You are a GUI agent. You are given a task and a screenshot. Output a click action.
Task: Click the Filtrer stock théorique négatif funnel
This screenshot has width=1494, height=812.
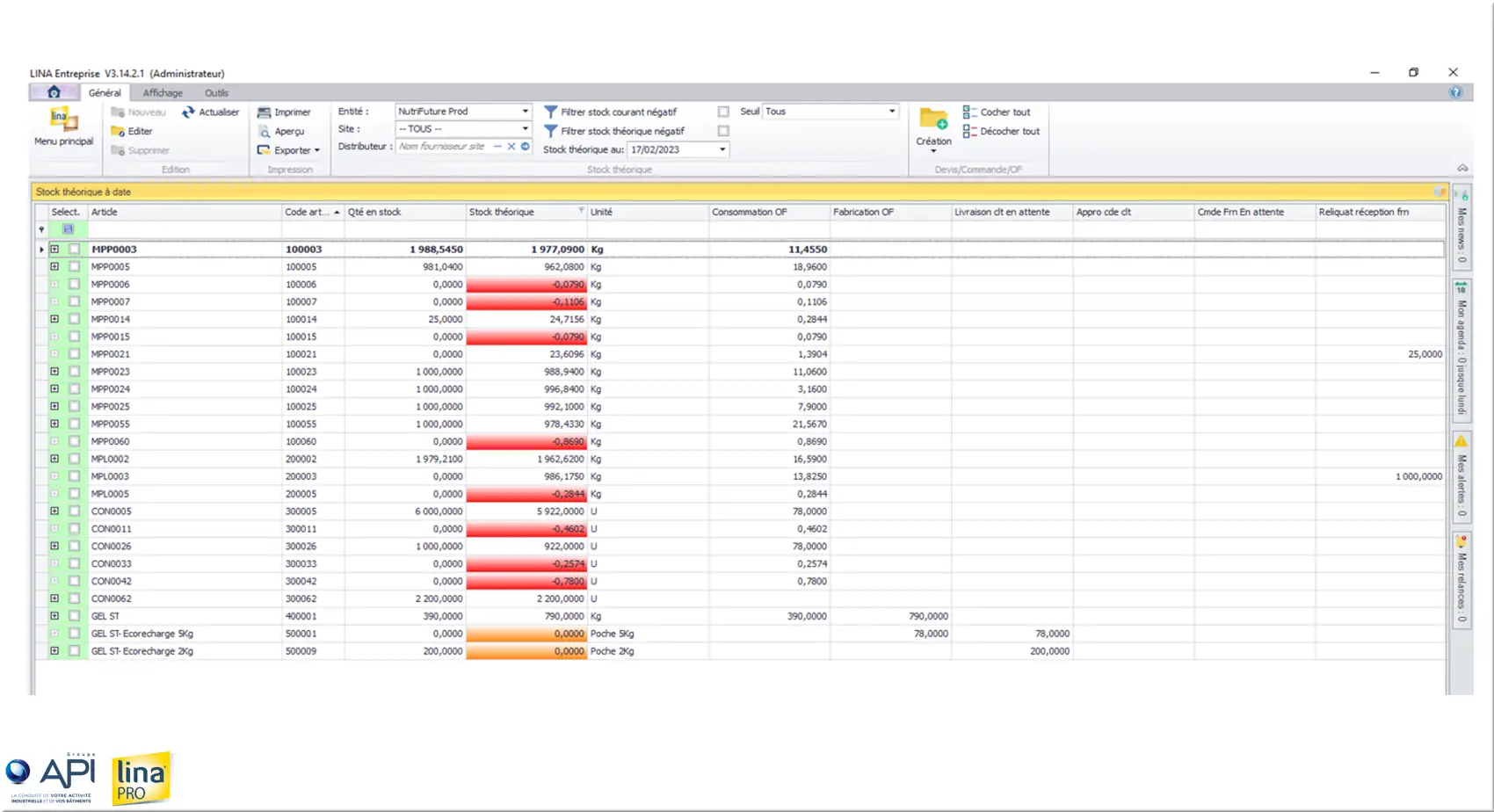(x=550, y=131)
